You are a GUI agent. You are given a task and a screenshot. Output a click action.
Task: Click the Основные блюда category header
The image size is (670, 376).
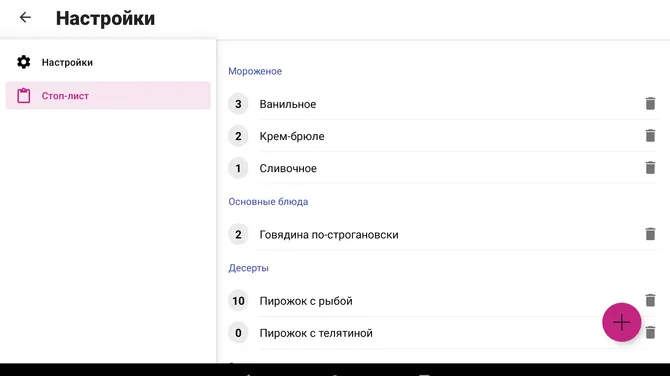pyautogui.click(x=268, y=202)
